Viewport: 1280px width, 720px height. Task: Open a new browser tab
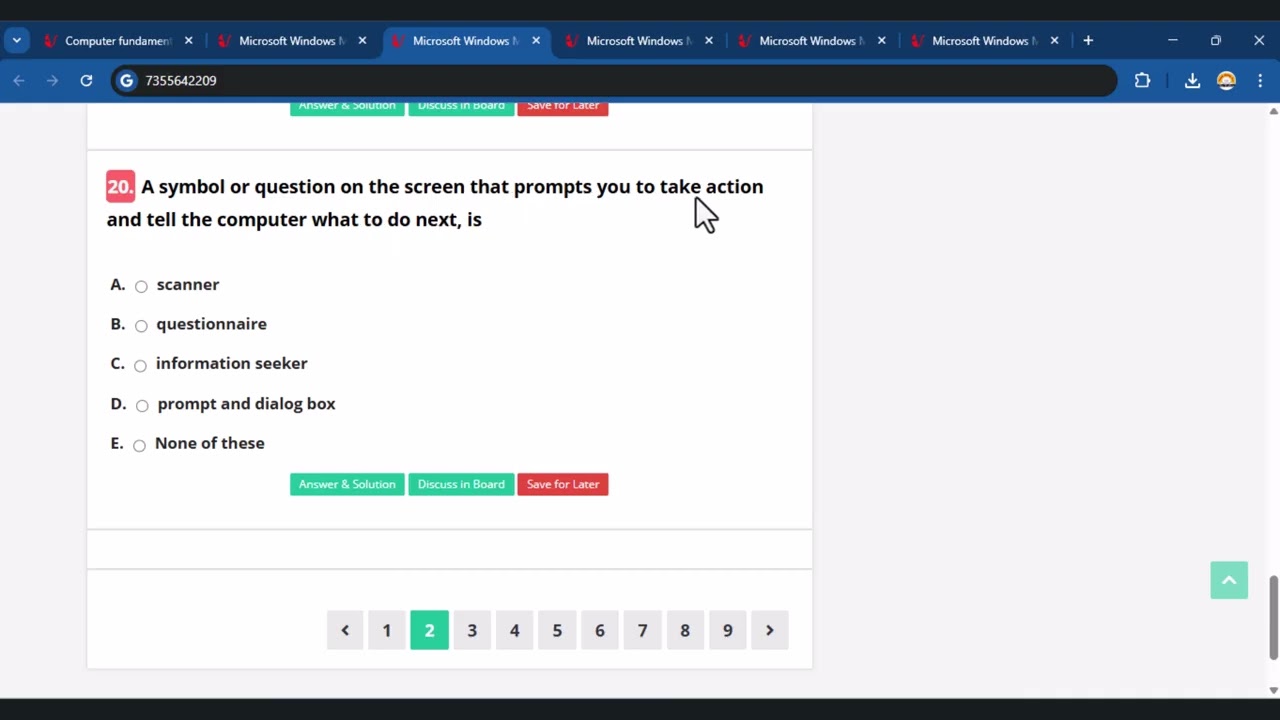(x=1088, y=41)
